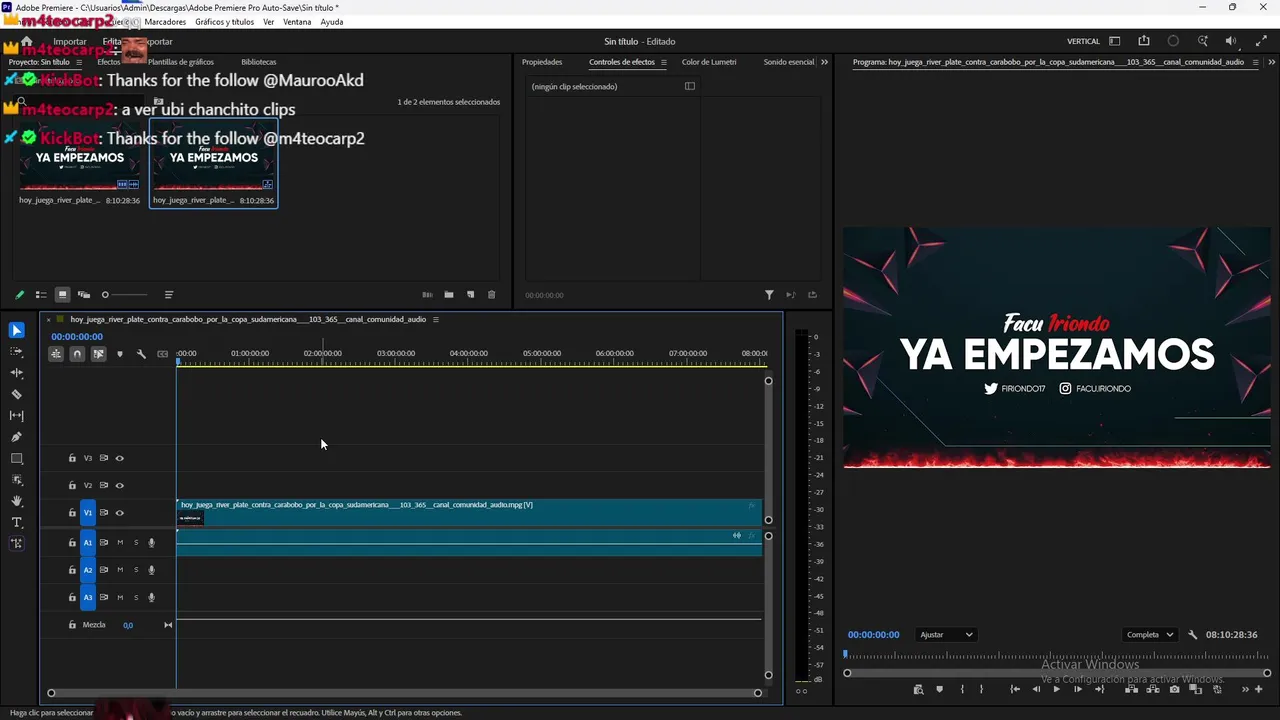Click the New Bin folder icon
The height and width of the screenshot is (720, 1280).
[449, 295]
